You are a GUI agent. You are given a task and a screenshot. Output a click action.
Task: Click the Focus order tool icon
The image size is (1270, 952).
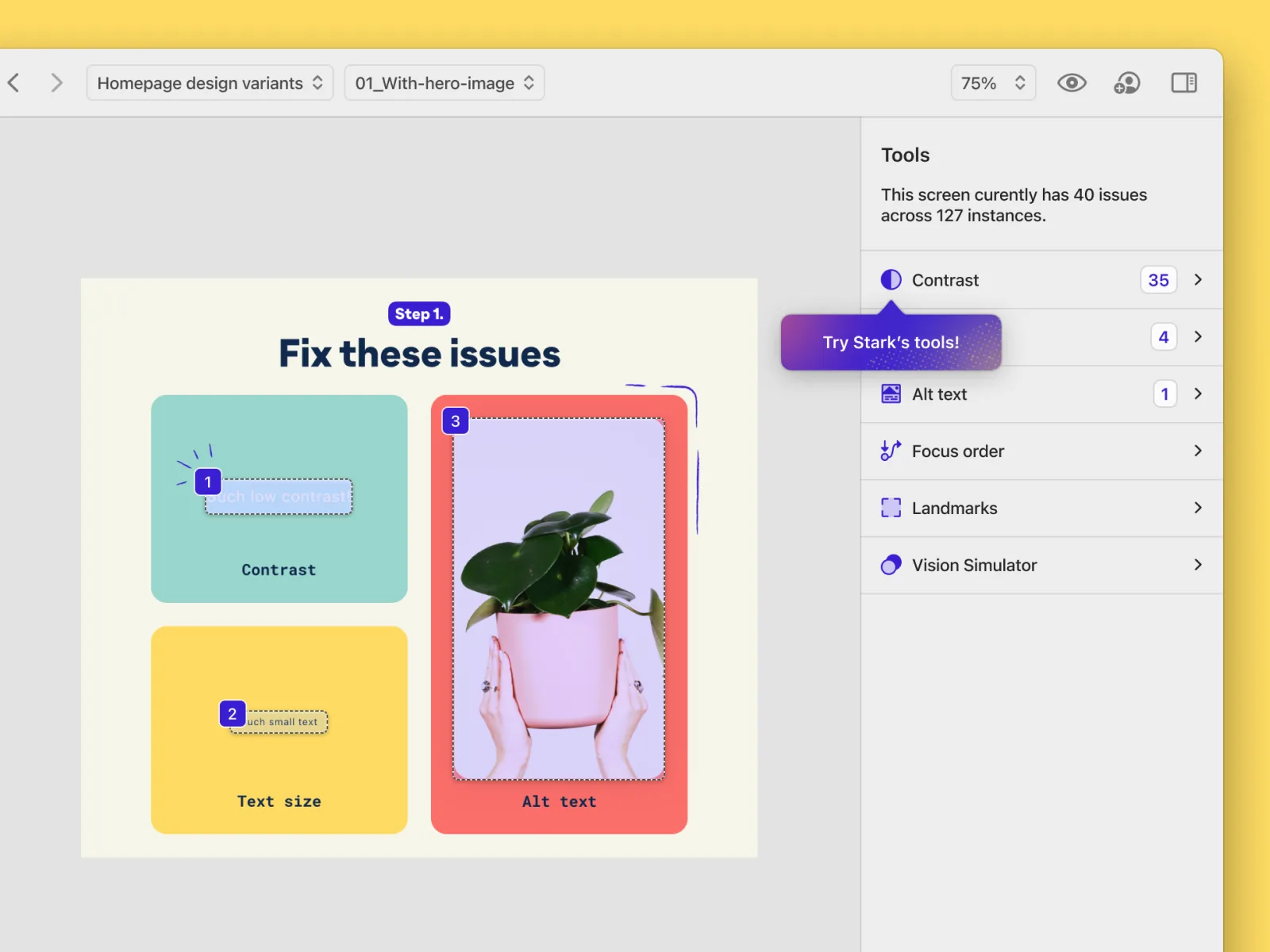[891, 451]
